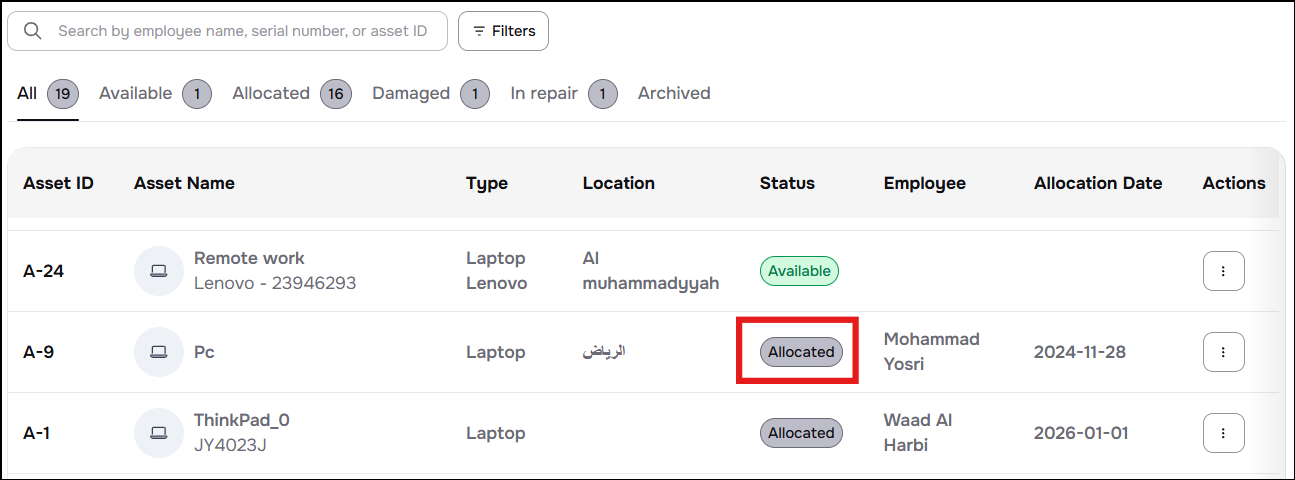The height and width of the screenshot is (480, 1295).
Task: Click the search magnifier icon
Action: pyautogui.click(x=33, y=31)
